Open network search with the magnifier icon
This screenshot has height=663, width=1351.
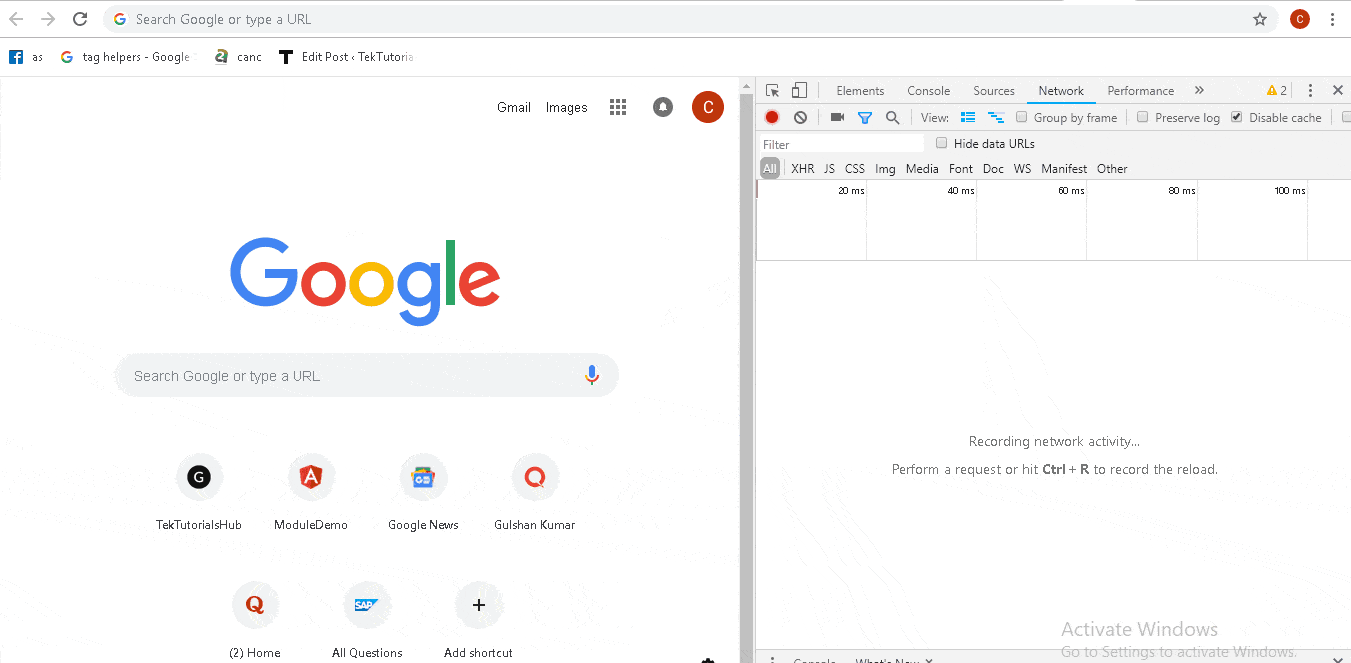[893, 118]
